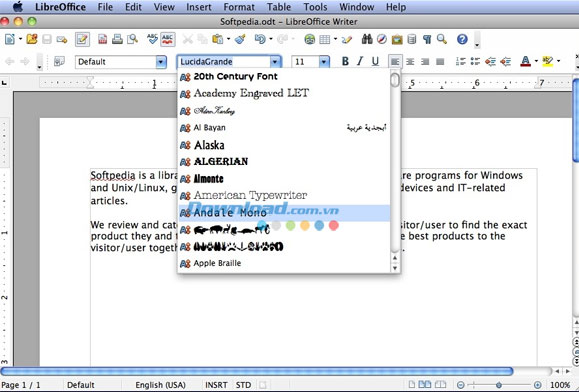
Task: Open the Tools menu
Action: pyautogui.click(x=315, y=7)
